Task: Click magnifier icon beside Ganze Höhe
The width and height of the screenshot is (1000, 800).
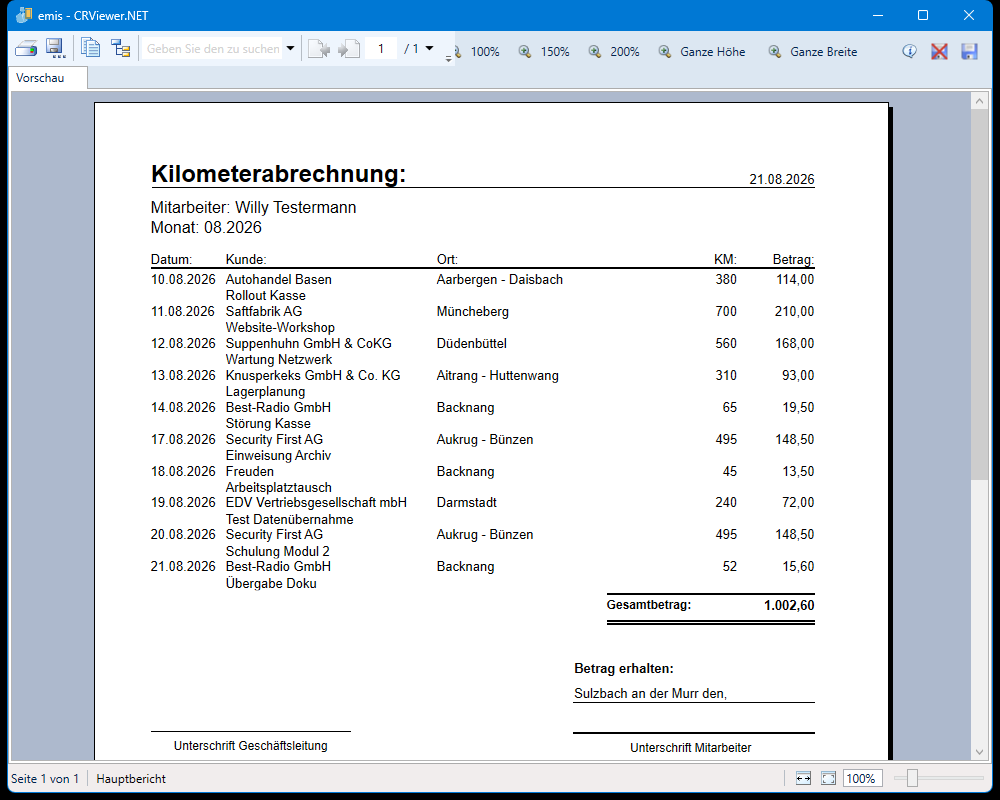Action: (x=665, y=52)
